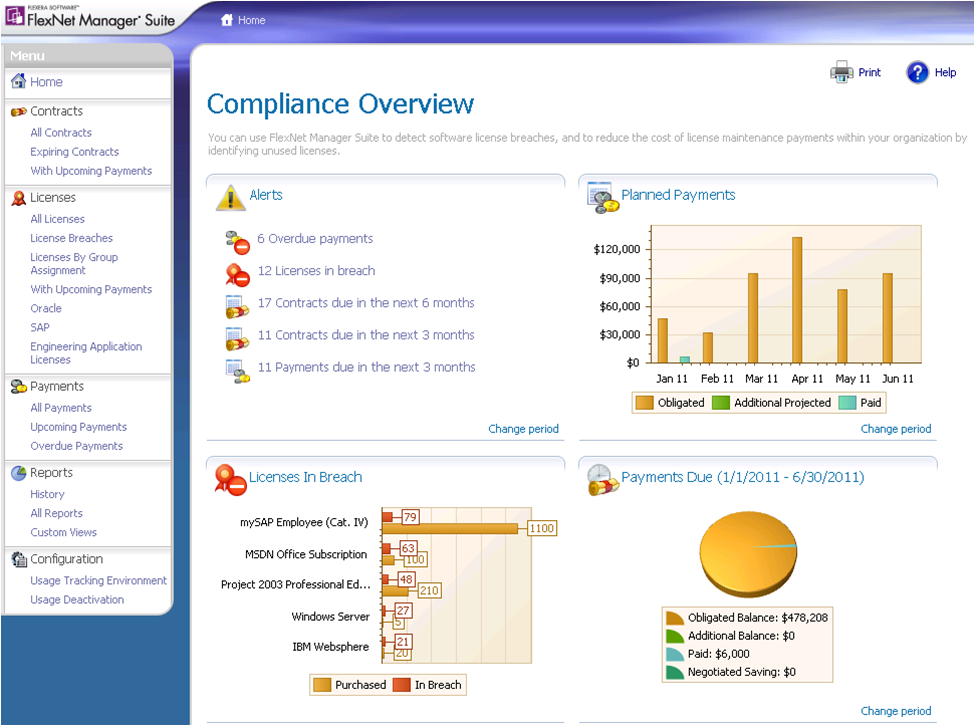The width and height of the screenshot is (975, 726).
Task: Click the Licenses In Breach ribbon icon
Action: coord(230,479)
